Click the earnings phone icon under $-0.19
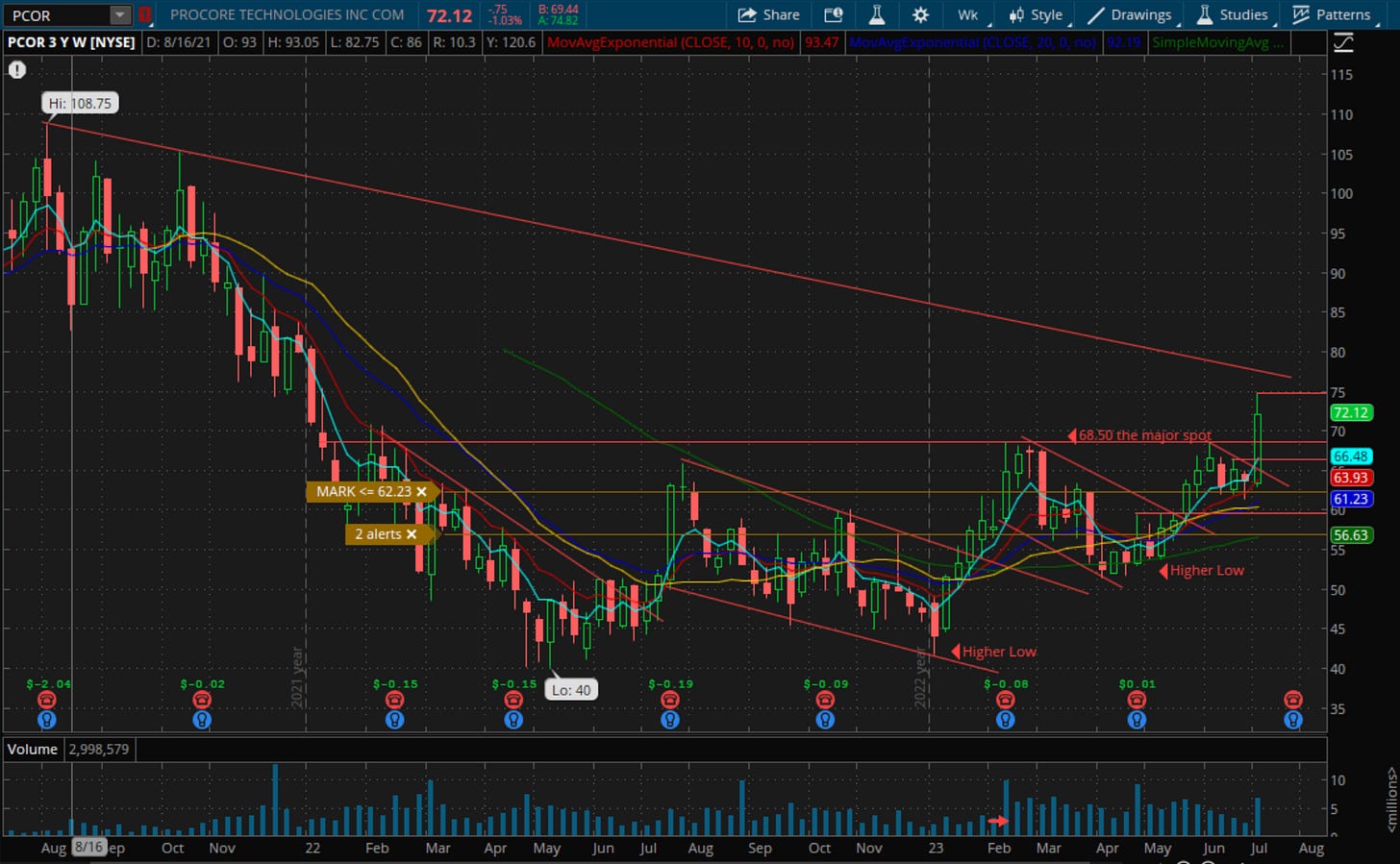Image resolution: width=1400 pixels, height=864 pixels. click(670, 701)
